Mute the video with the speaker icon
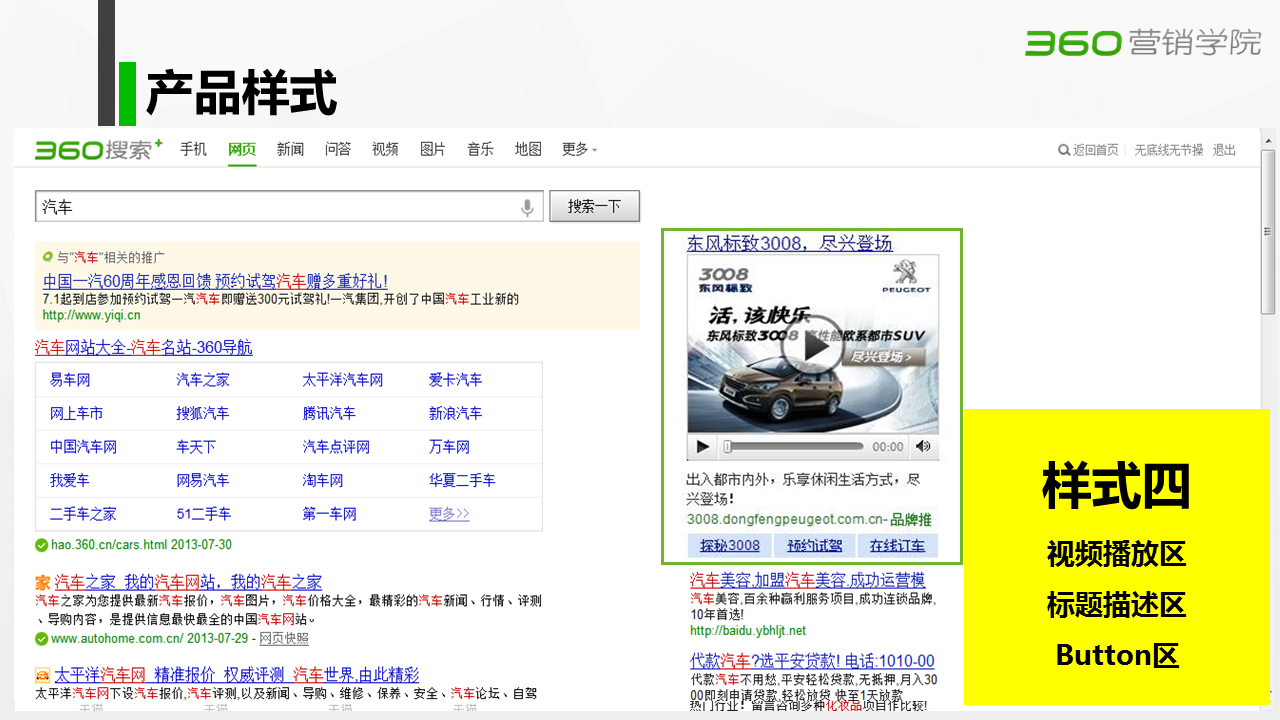The height and width of the screenshot is (720, 1280). tap(923, 447)
